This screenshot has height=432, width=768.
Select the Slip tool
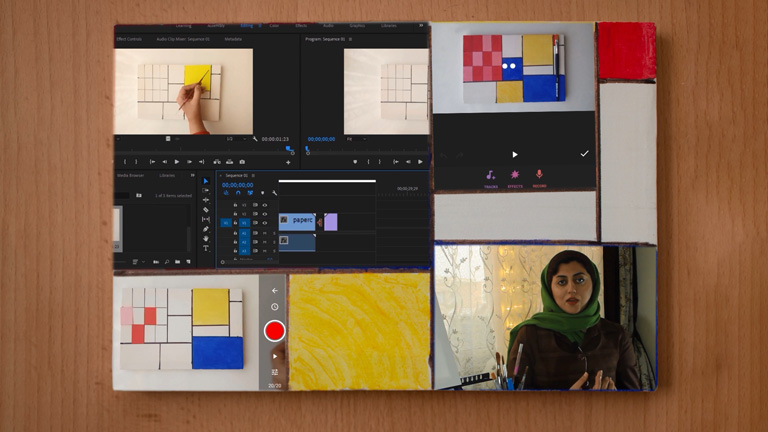pos(206,219)
